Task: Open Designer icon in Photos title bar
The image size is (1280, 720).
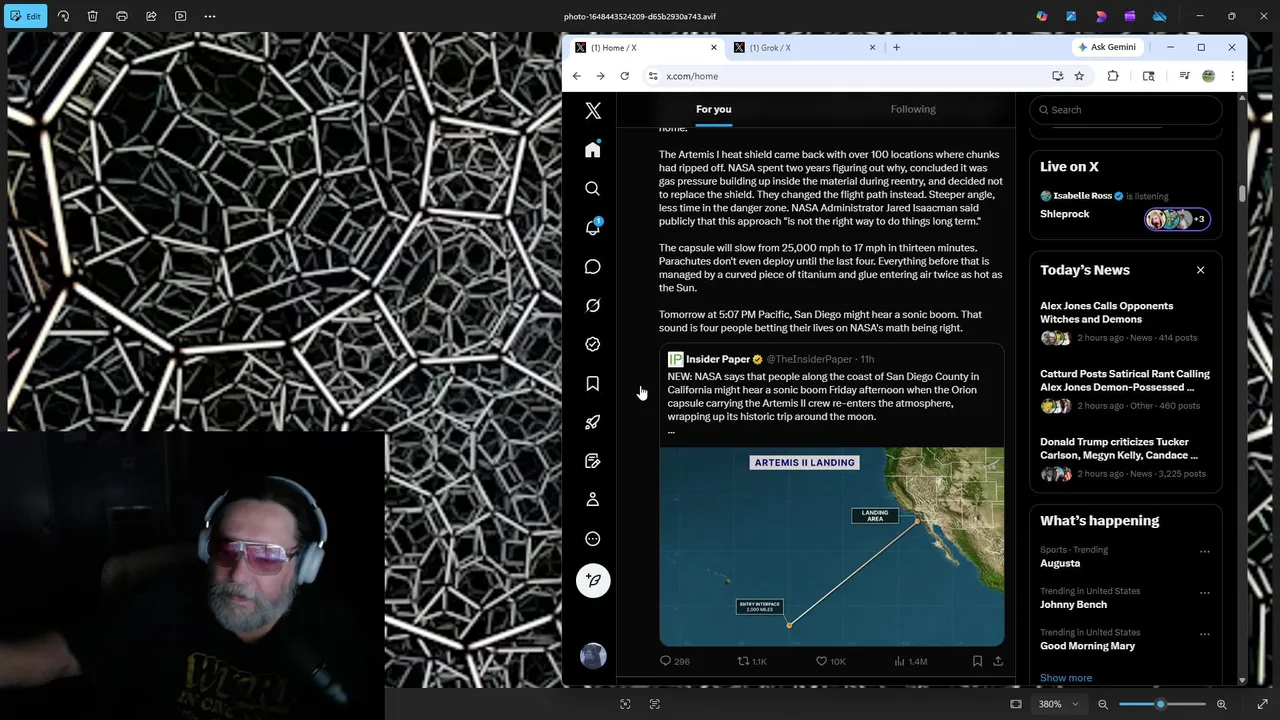Action: pos(1101,16)
